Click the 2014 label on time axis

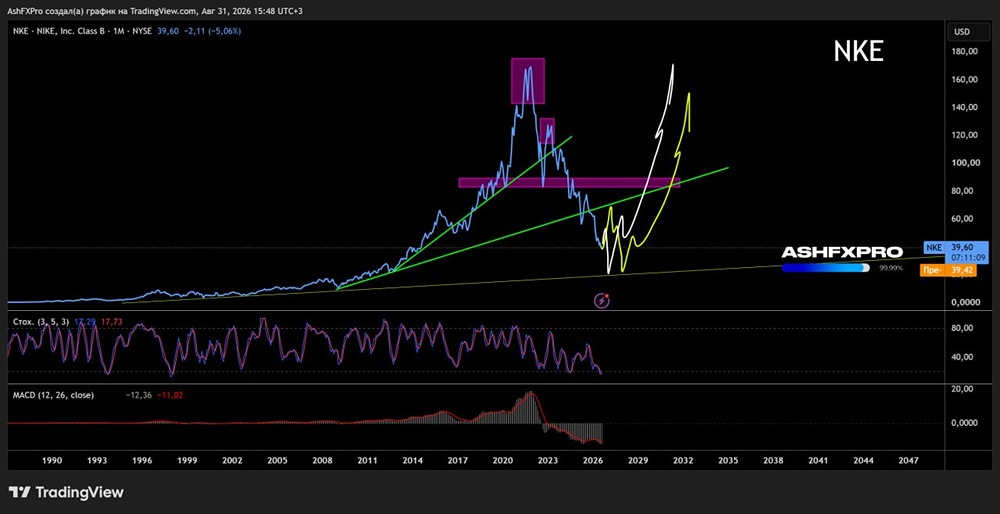coord(413,460)
